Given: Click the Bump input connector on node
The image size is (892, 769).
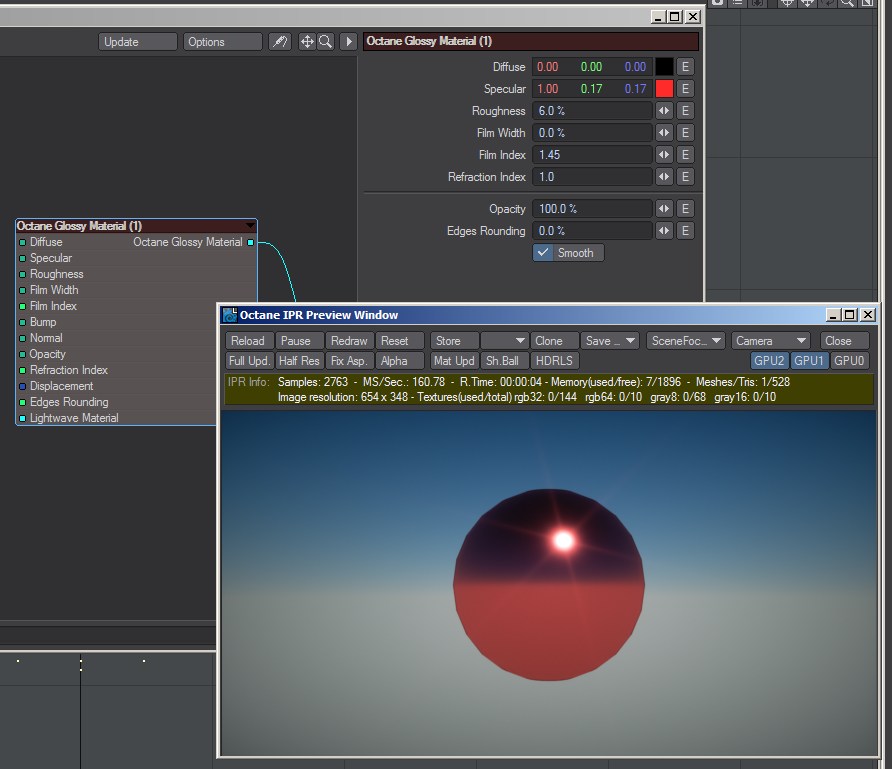Looking at the screenshot, I should point(23,323).
